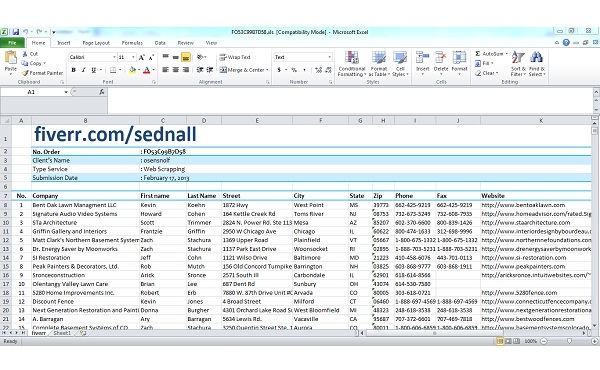Click the Name Box showing A1
This screenshot has width=600, height=370.
pyautogui.click(x=31, y=92)
